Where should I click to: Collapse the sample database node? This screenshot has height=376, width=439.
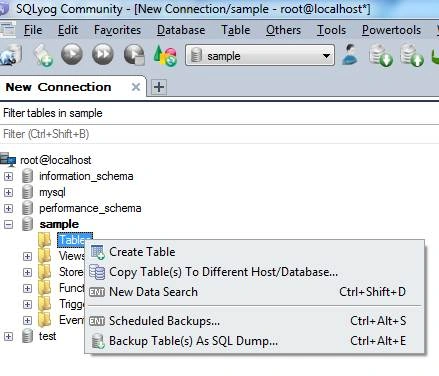[x=8, y=224]
